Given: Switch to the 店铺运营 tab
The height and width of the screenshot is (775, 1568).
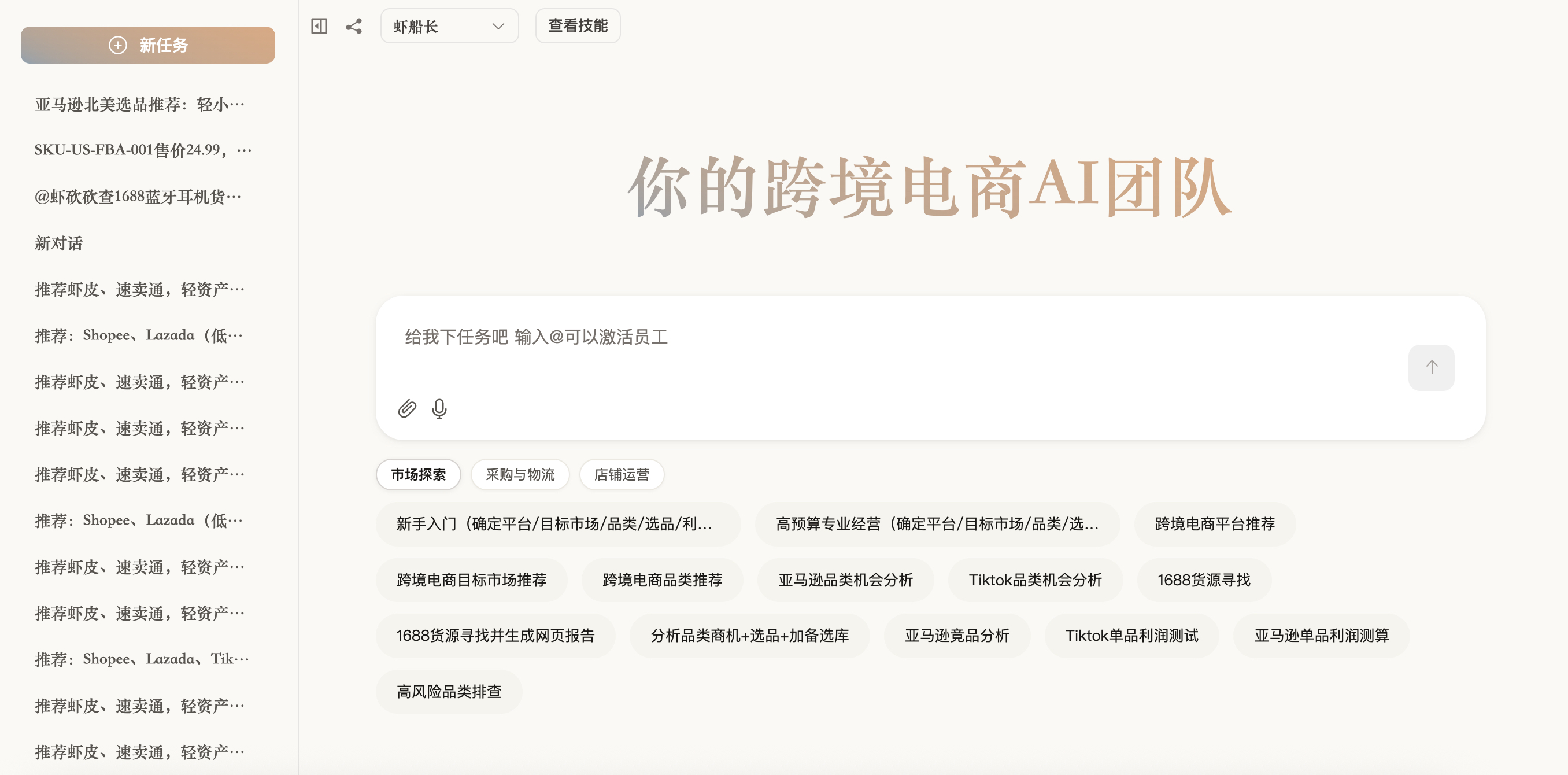Looking at the screenshot, I should [622, 475].
